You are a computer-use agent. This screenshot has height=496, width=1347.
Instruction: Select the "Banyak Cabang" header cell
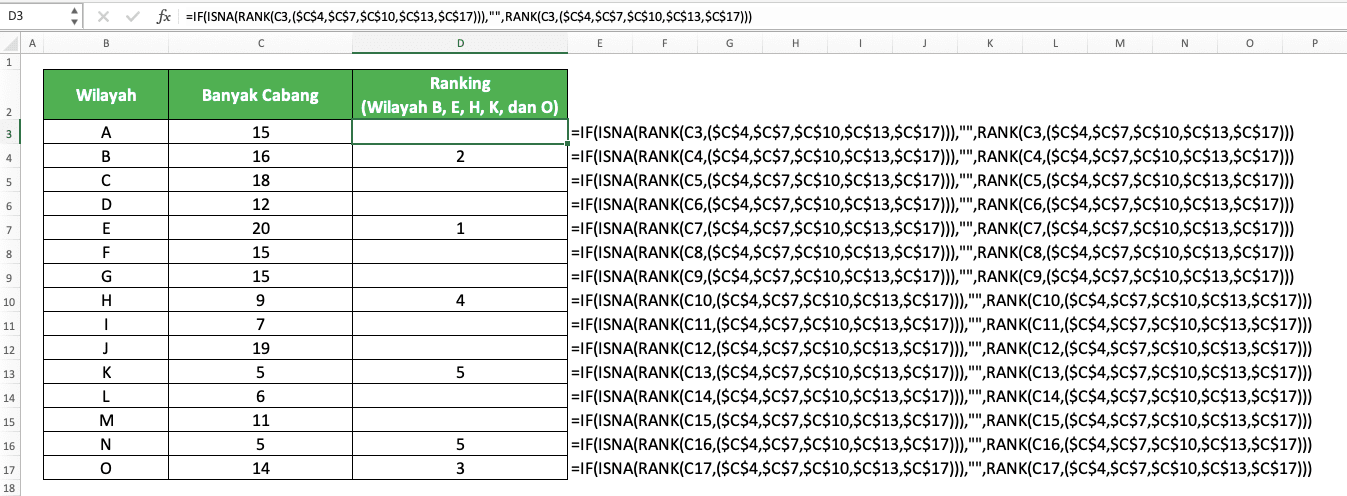(260, 95)
